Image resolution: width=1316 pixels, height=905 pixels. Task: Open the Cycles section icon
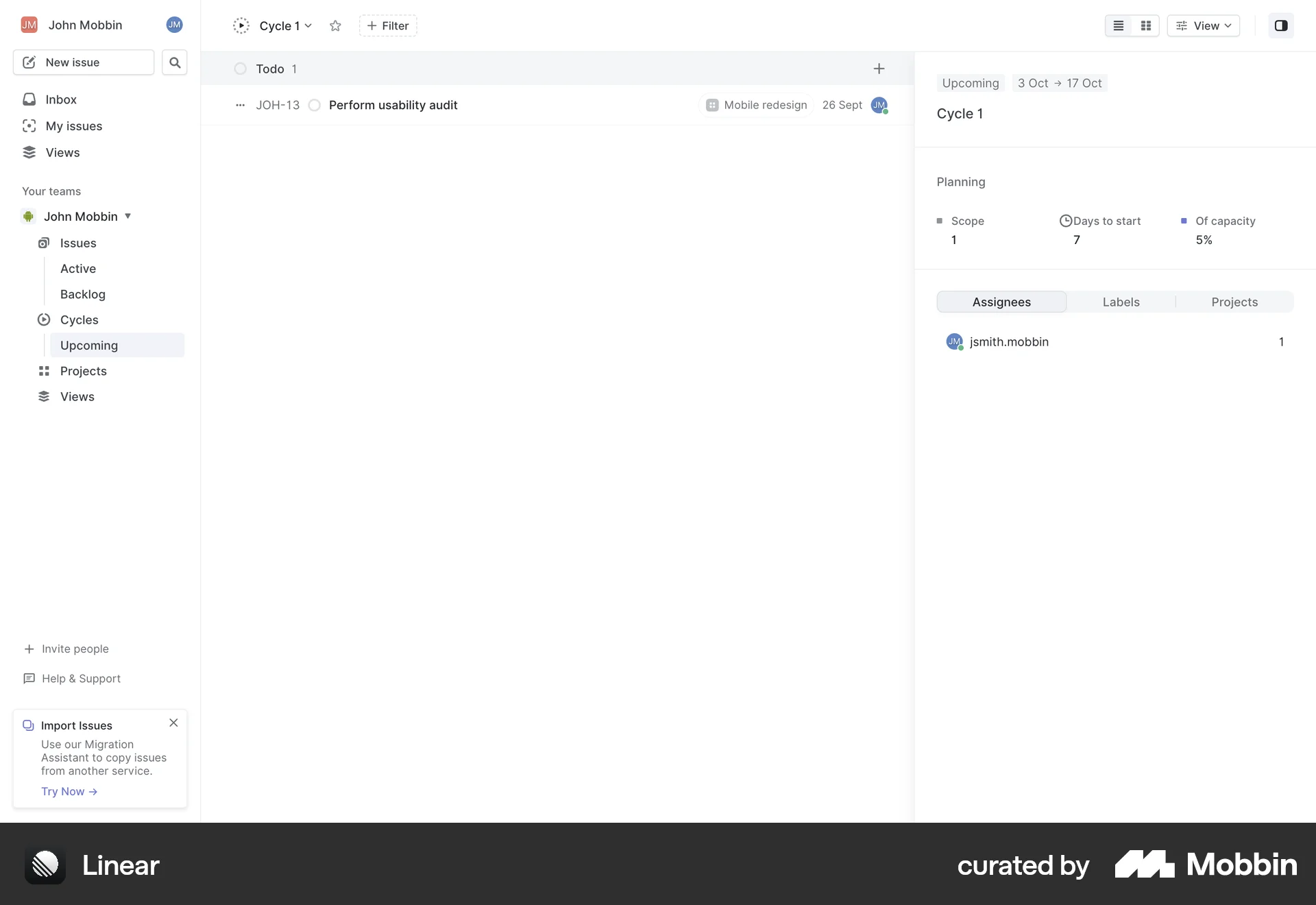pos(44,319)
